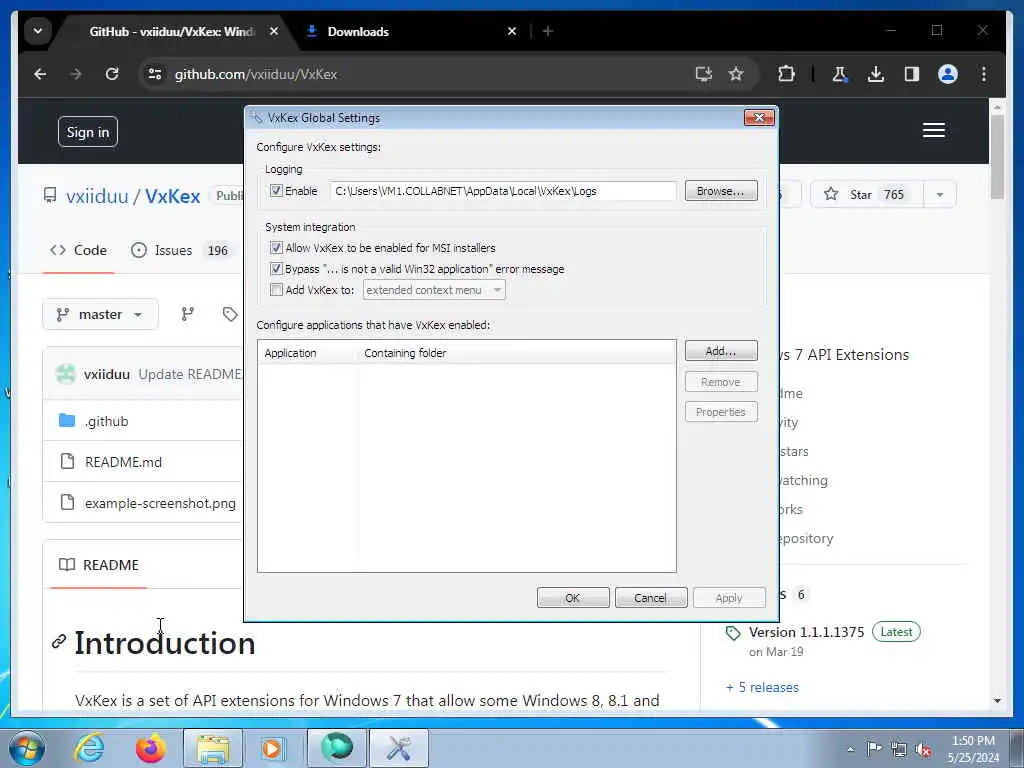Open example-screenshot.png file

click(x=160, y=504)
